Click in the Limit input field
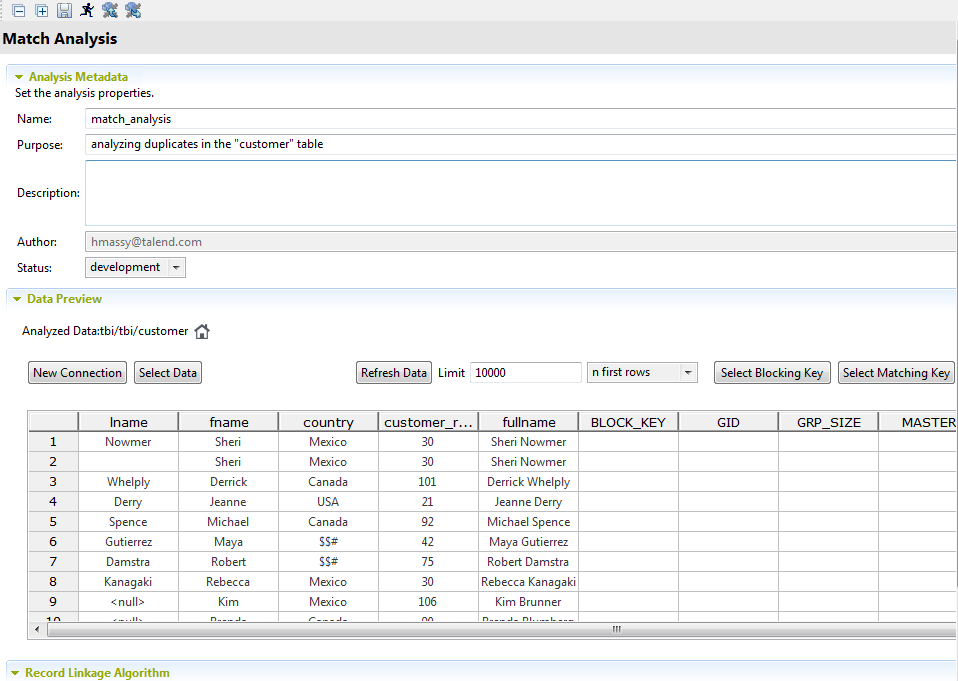This screenshot has height=681, width=958. coord(525,373)
